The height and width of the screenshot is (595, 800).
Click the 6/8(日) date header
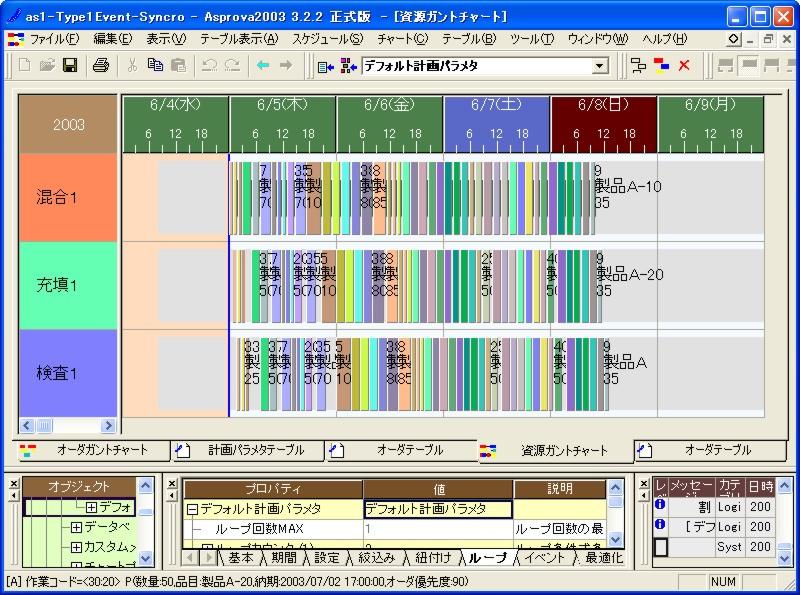coord(604,124)
